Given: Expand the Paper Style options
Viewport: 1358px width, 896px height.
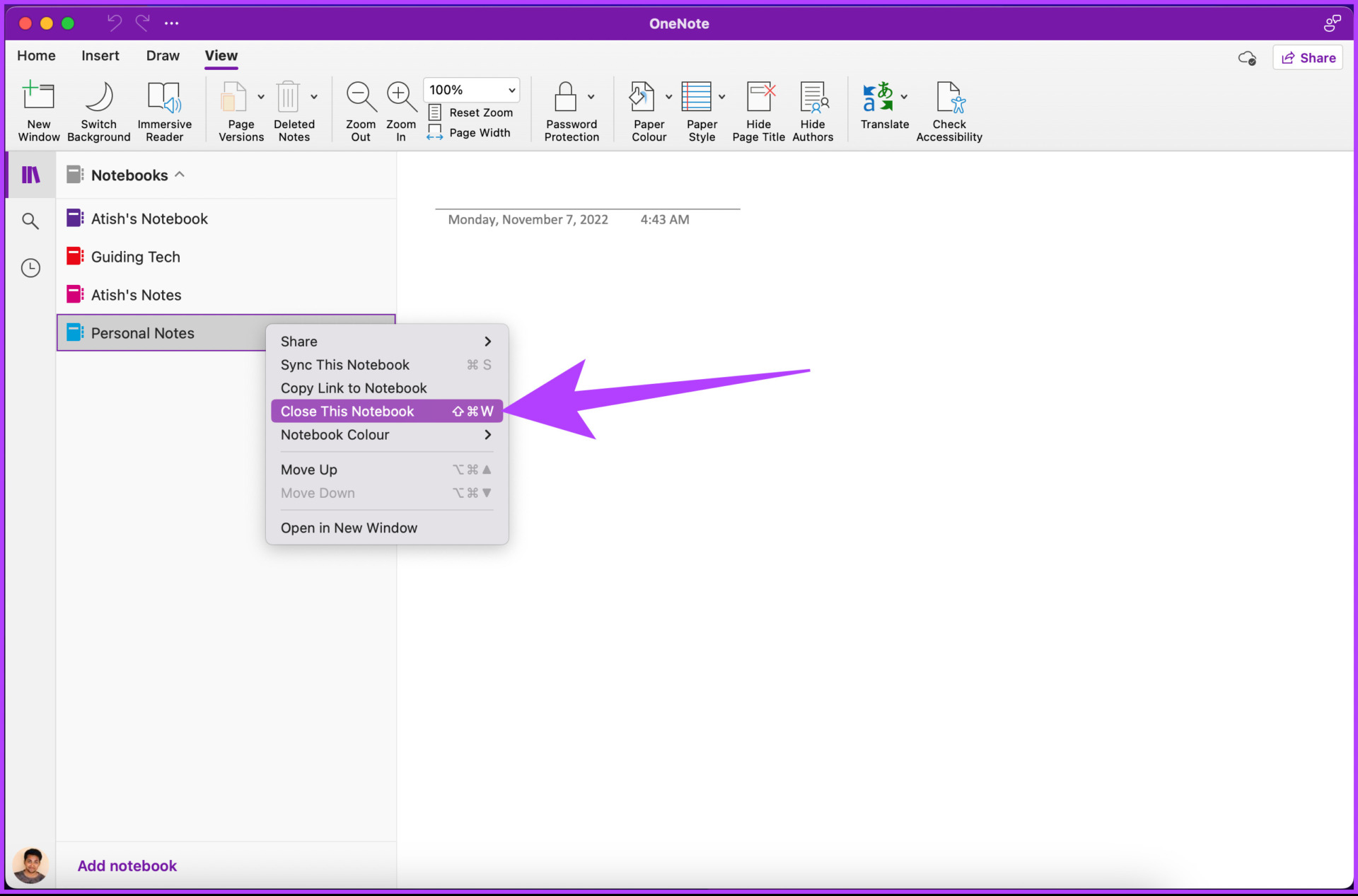Looking at the screenshot, I should click(x=721, y=98).
